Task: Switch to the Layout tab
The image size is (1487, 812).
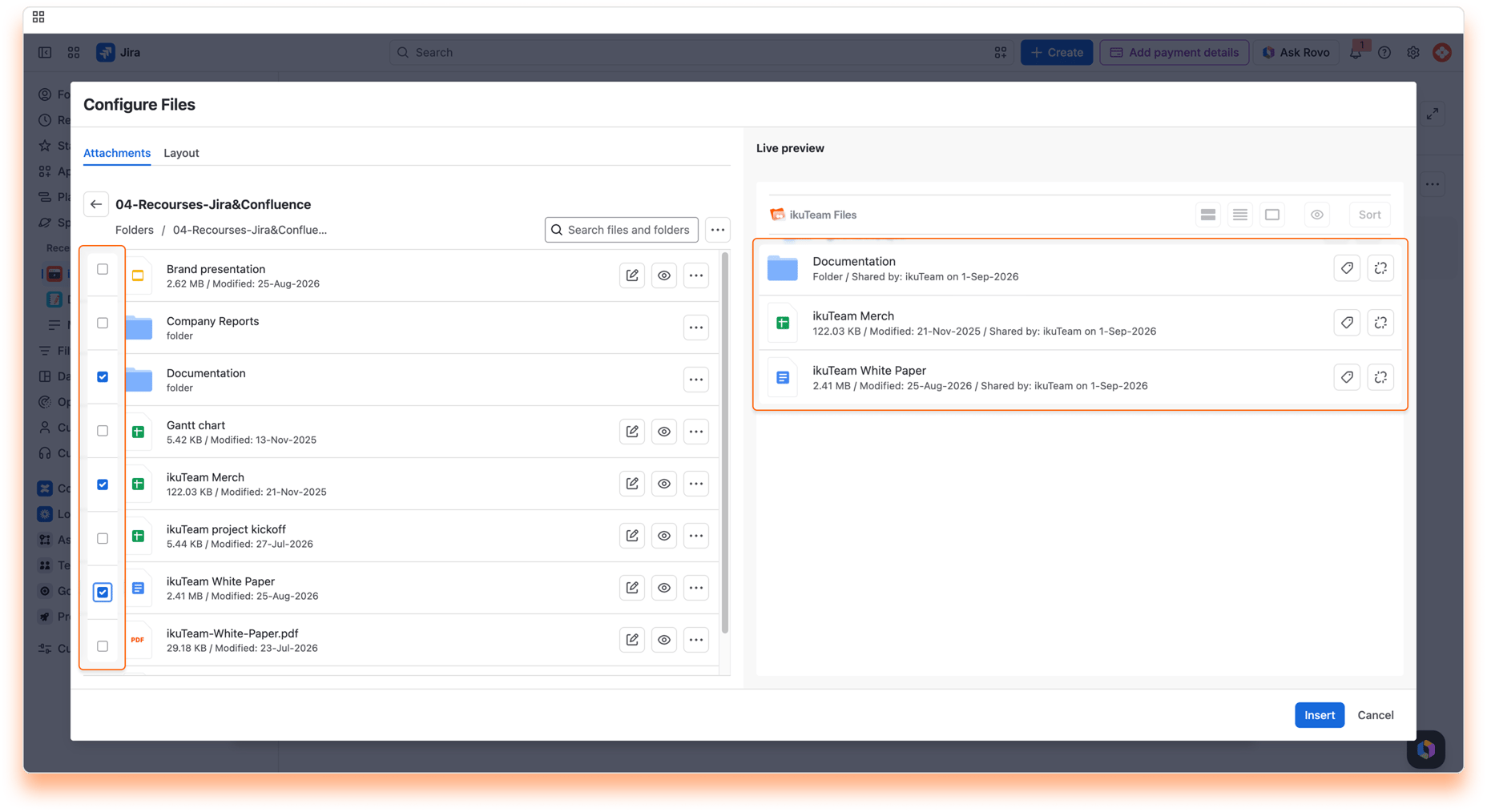Action: (181, 153)
